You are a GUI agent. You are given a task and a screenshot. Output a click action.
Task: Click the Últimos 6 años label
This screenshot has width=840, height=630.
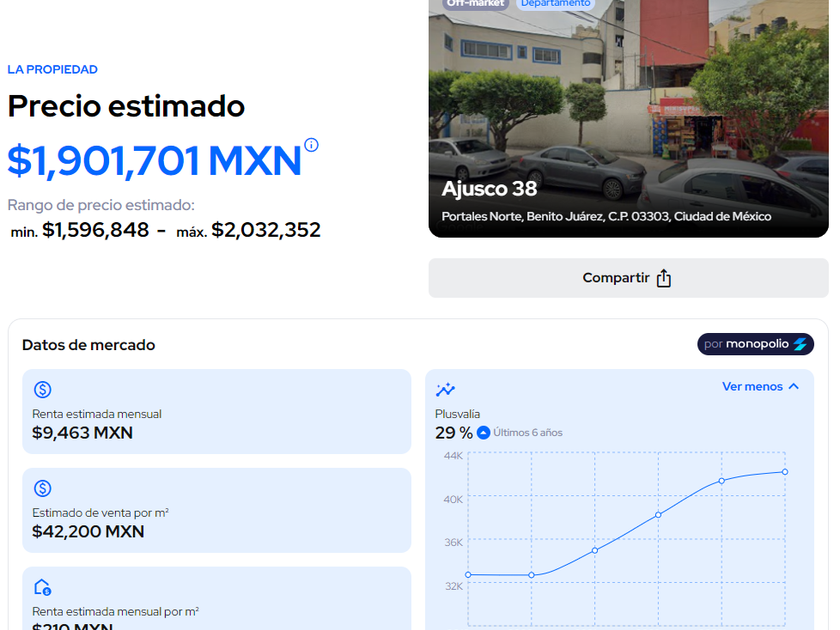528,433
